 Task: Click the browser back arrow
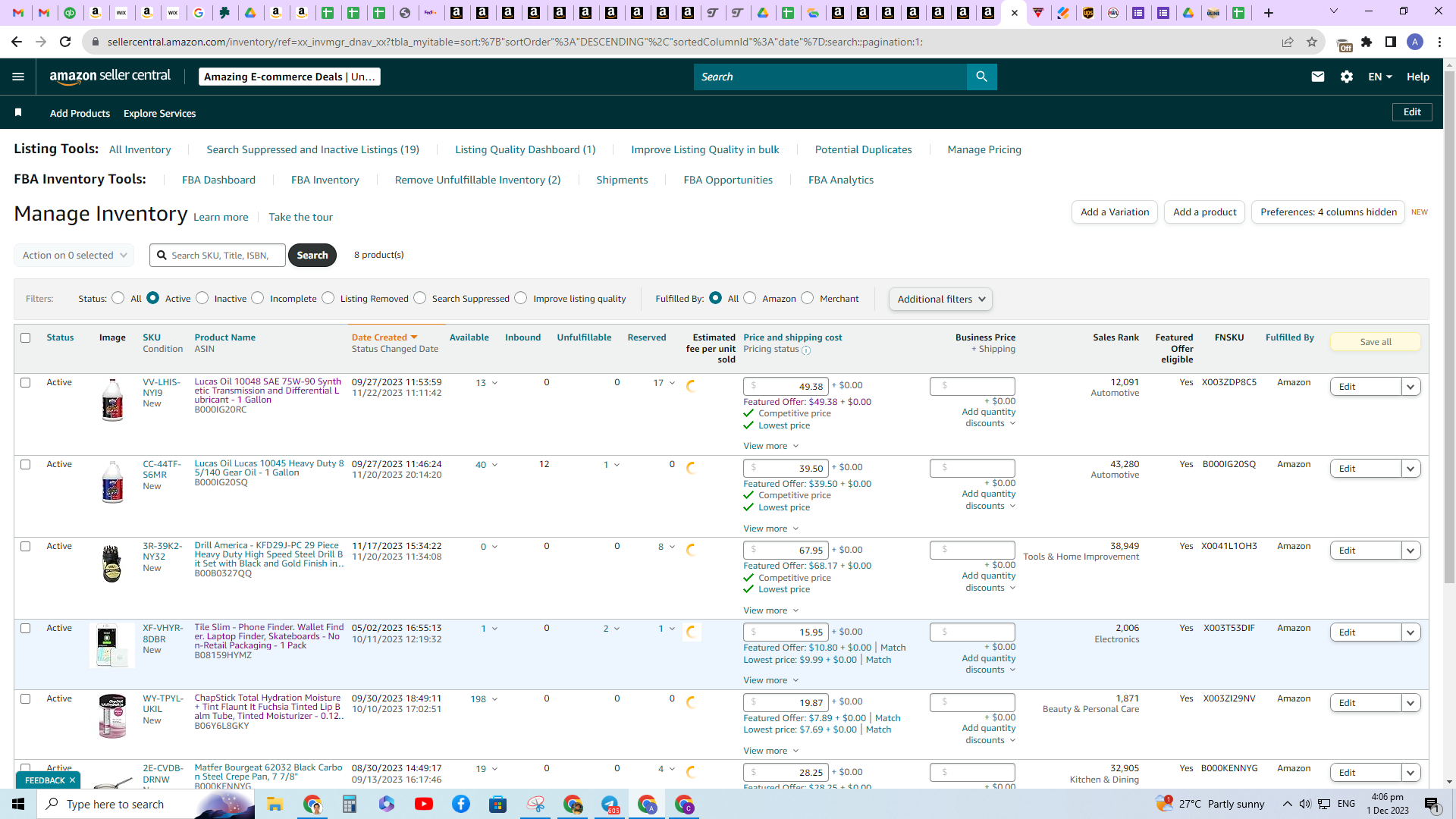click(17, 42)
